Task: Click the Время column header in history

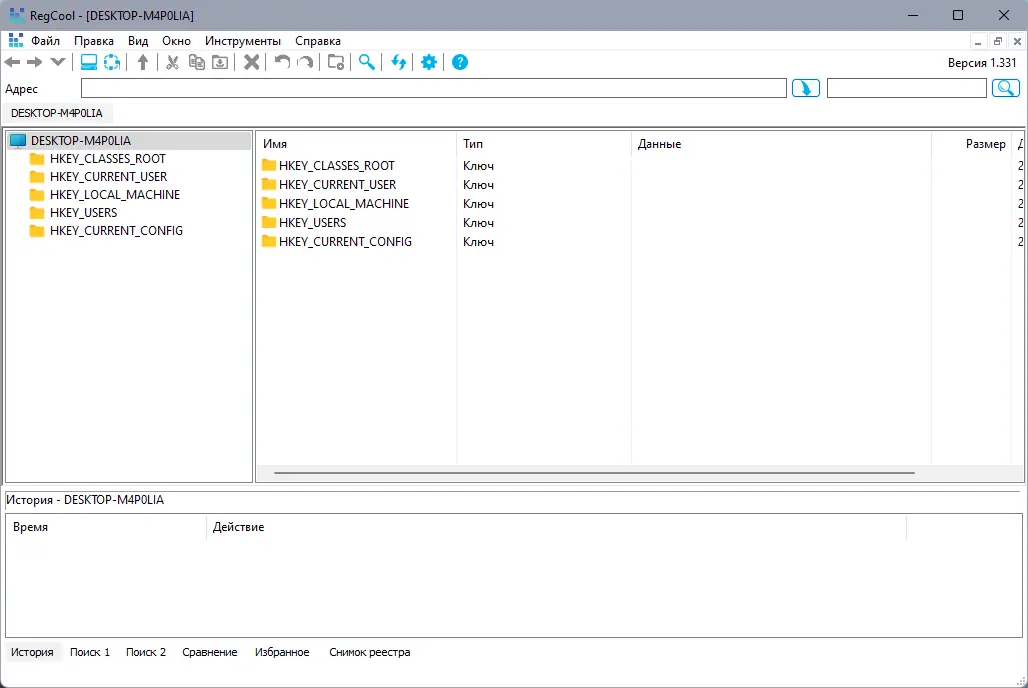Action: [106, 527]
